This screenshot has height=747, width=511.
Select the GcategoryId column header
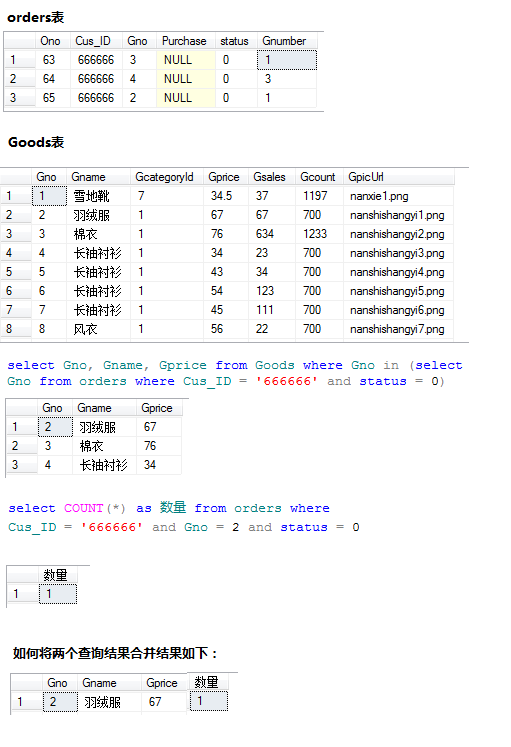point(166,177)
